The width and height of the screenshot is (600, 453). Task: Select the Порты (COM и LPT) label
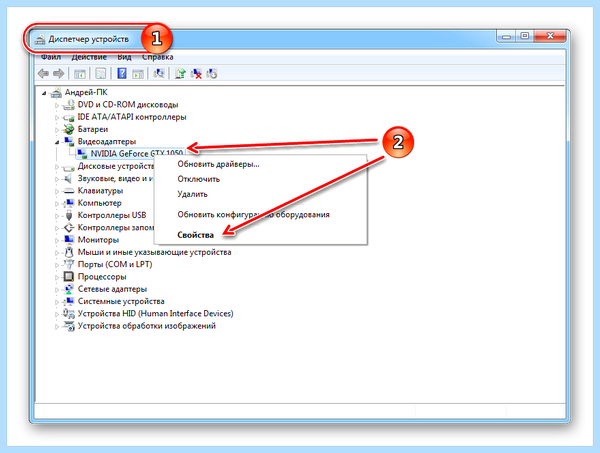point(115,264)
